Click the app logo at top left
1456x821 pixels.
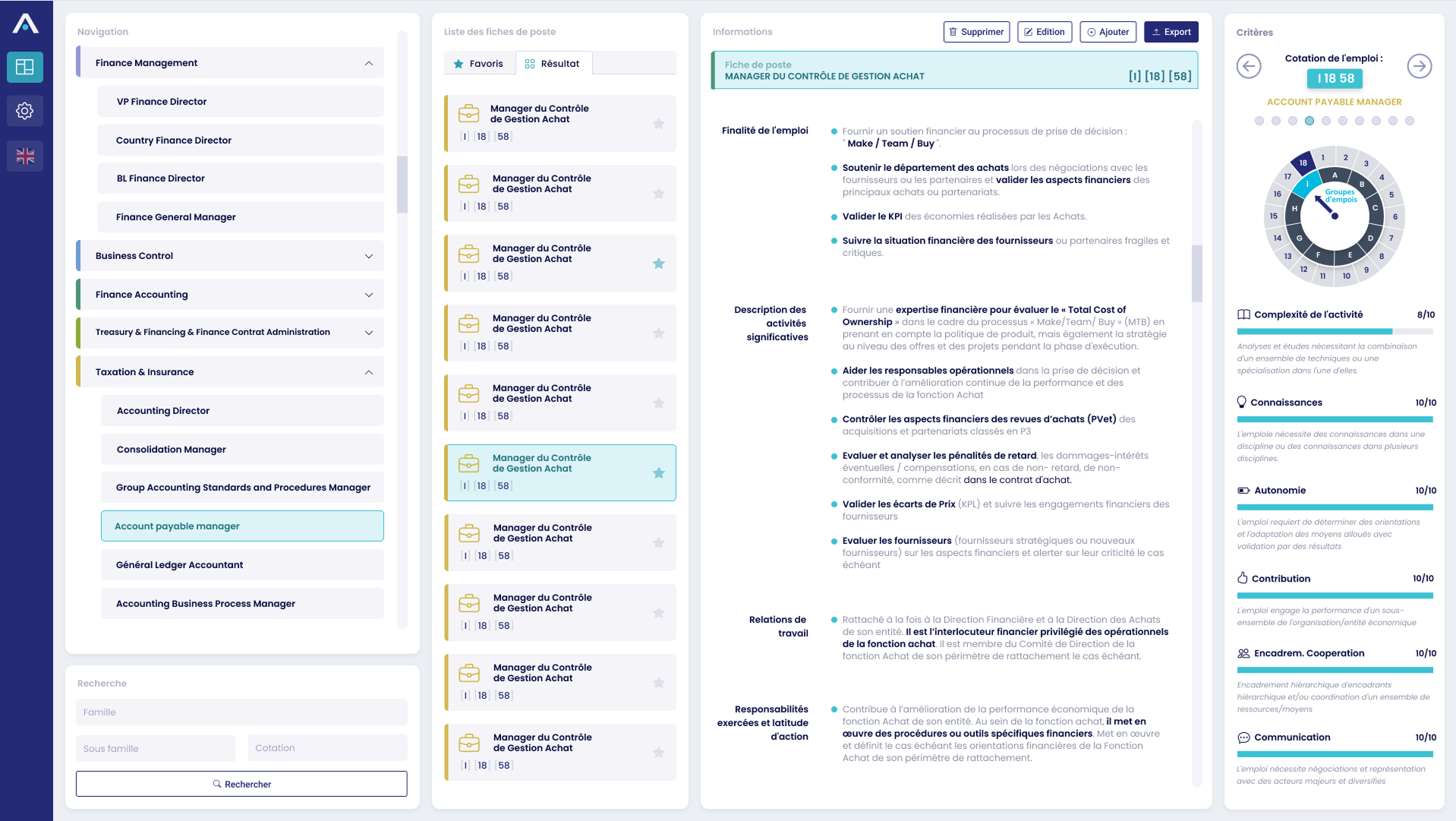click(x=25, y=24)
